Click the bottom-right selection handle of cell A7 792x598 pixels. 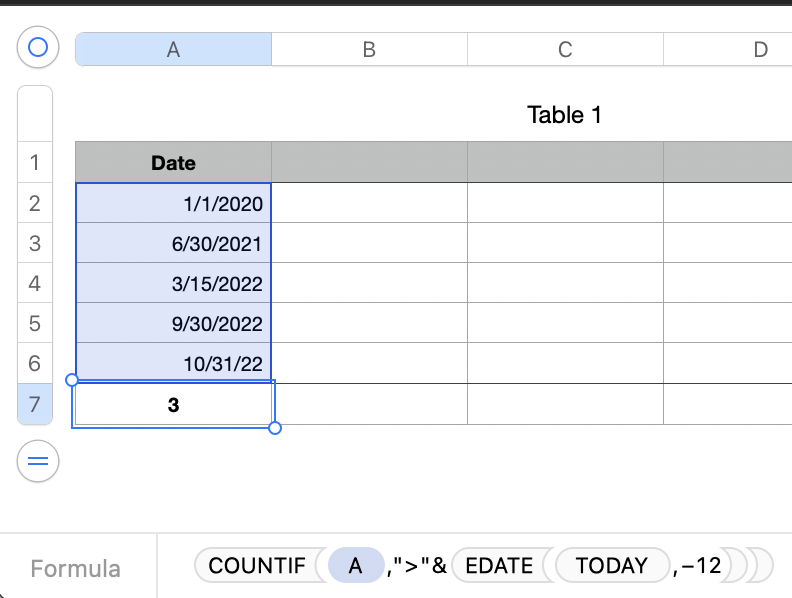click(x=275, y=428)
